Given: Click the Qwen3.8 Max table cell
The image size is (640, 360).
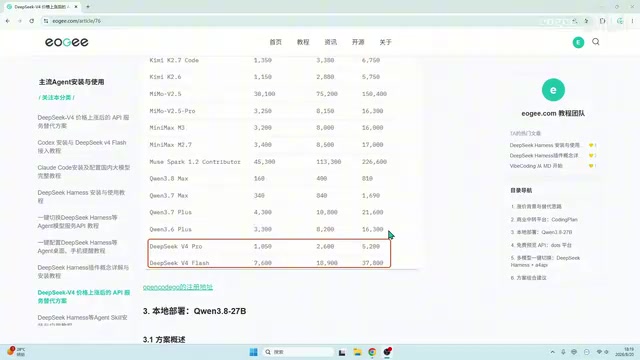Looking at the screenshot, I should 169,179.
